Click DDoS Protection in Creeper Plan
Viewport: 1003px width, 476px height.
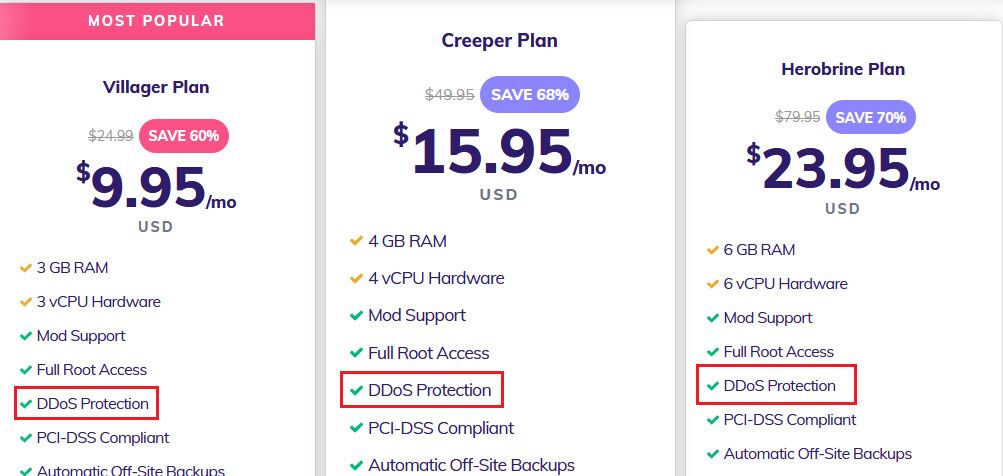[x=430, y=390]
